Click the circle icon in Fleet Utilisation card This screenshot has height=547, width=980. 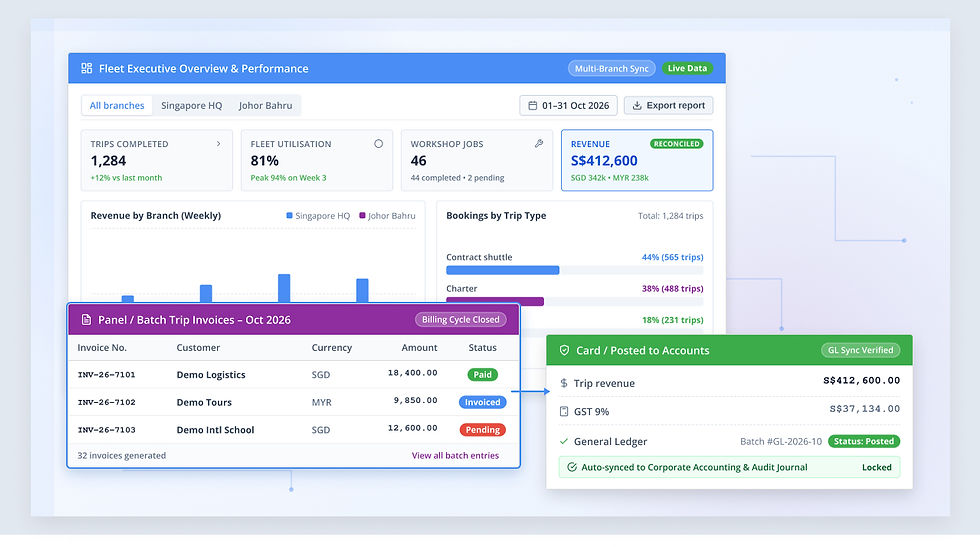(x=379, y=144)
